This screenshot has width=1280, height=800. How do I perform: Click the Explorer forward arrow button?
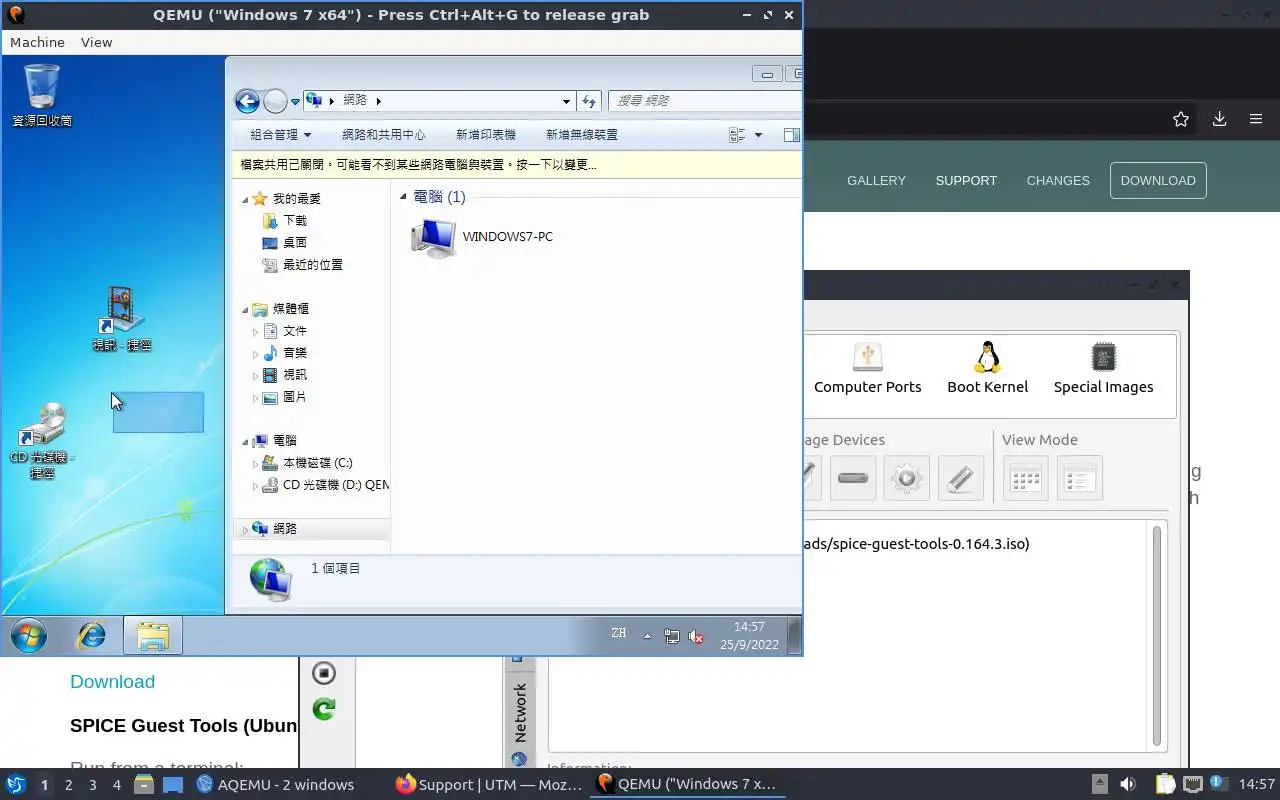click(x=275, y=101)
